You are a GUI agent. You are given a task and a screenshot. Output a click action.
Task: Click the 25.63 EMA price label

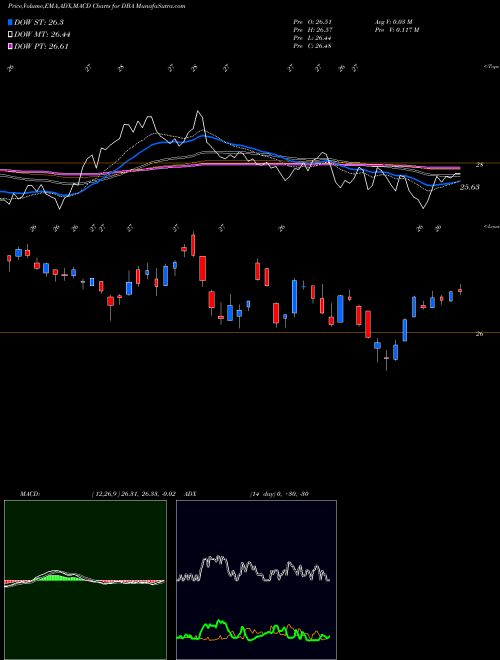coord(469,187)
